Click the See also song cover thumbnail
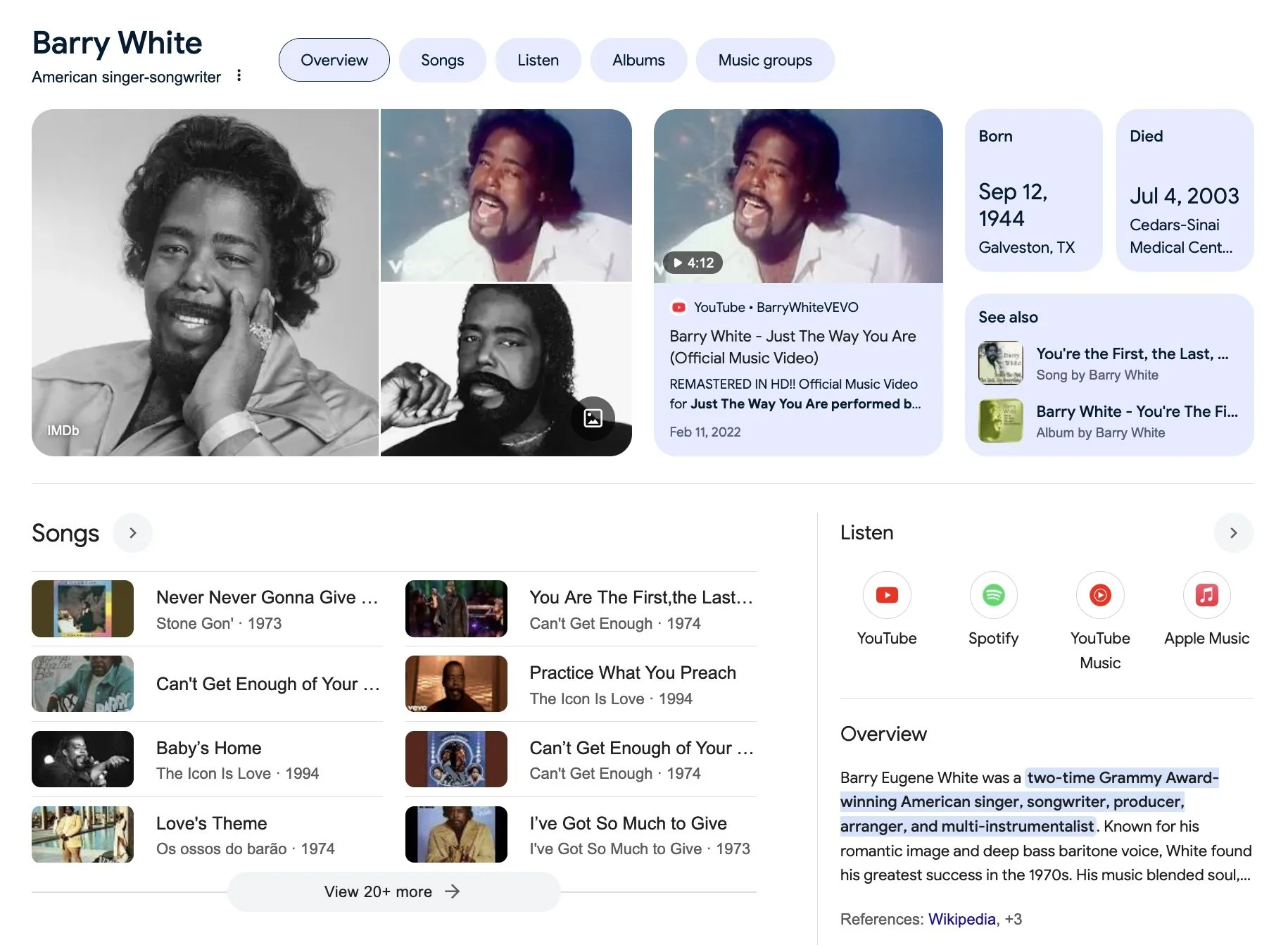 click(1000, 363)
